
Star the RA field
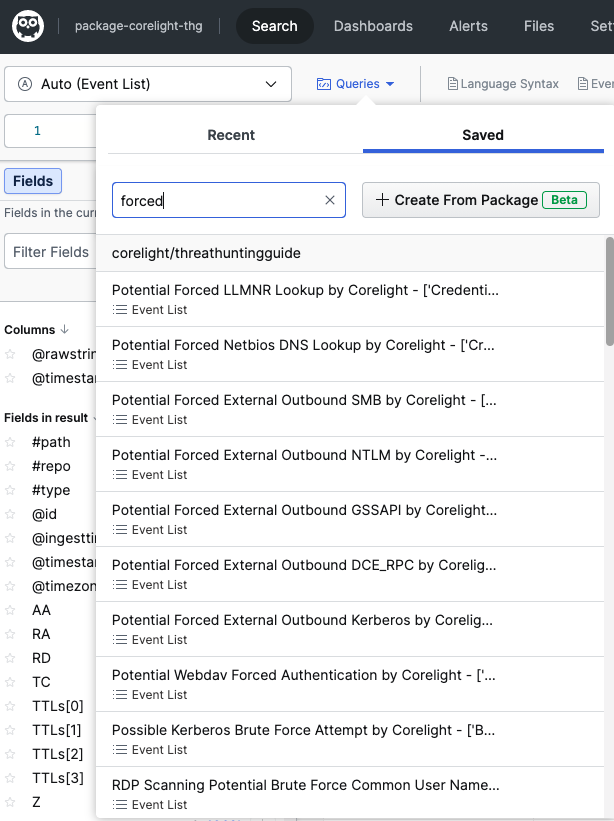point(10,634)
